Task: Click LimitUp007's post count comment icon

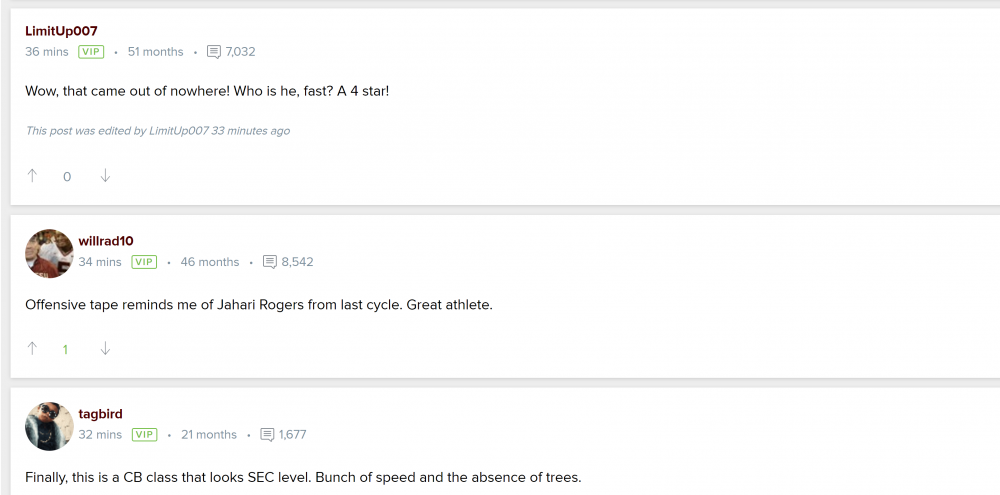Action: 214,52
